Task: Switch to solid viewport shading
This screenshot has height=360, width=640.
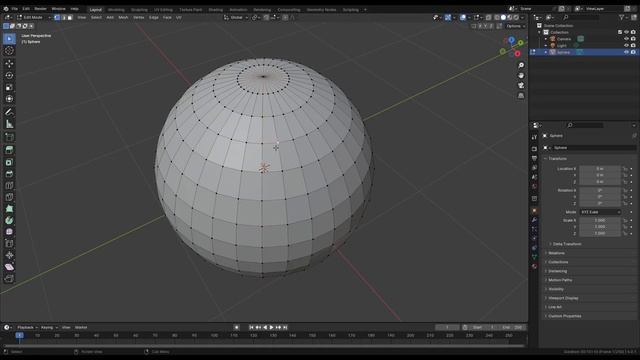Action: tap(503, 18)
